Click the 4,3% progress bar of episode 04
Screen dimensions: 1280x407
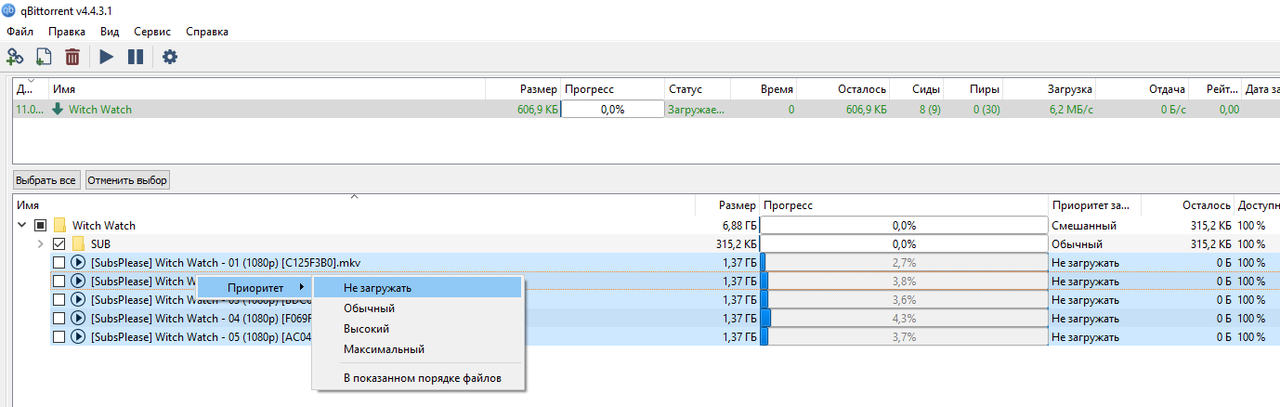904,318
